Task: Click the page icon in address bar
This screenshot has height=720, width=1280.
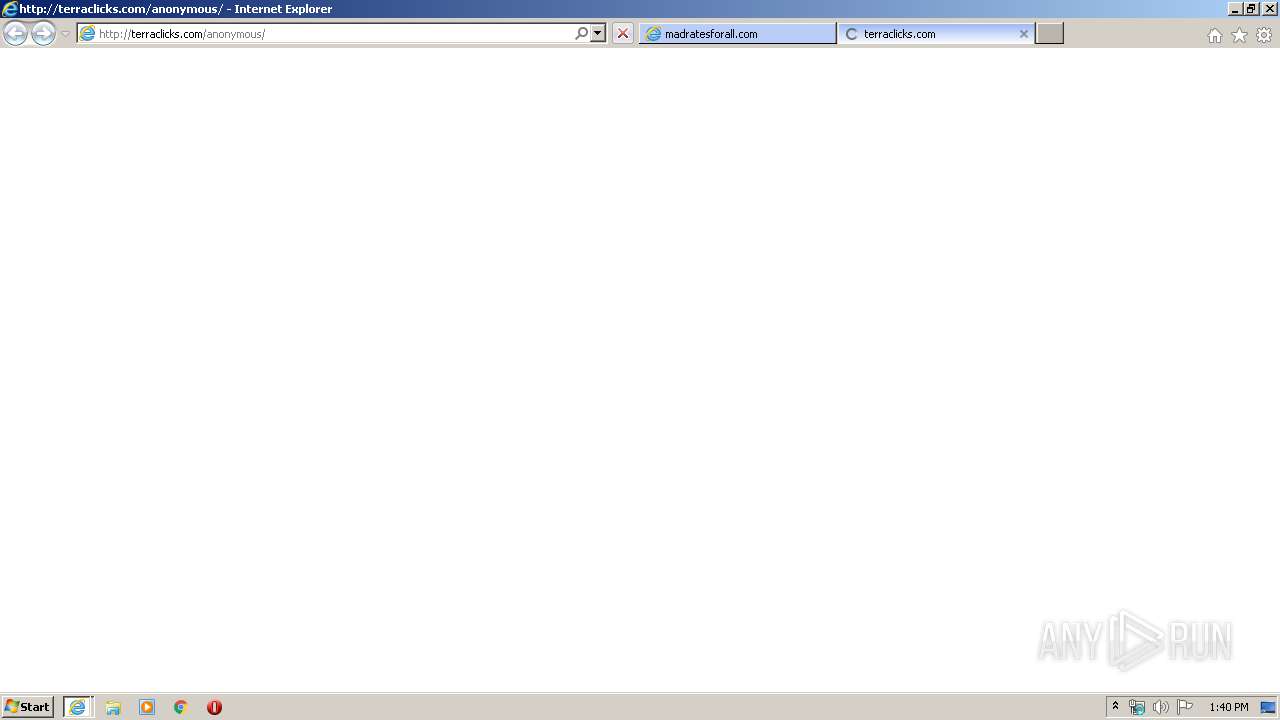Action: tap(88, 34)
